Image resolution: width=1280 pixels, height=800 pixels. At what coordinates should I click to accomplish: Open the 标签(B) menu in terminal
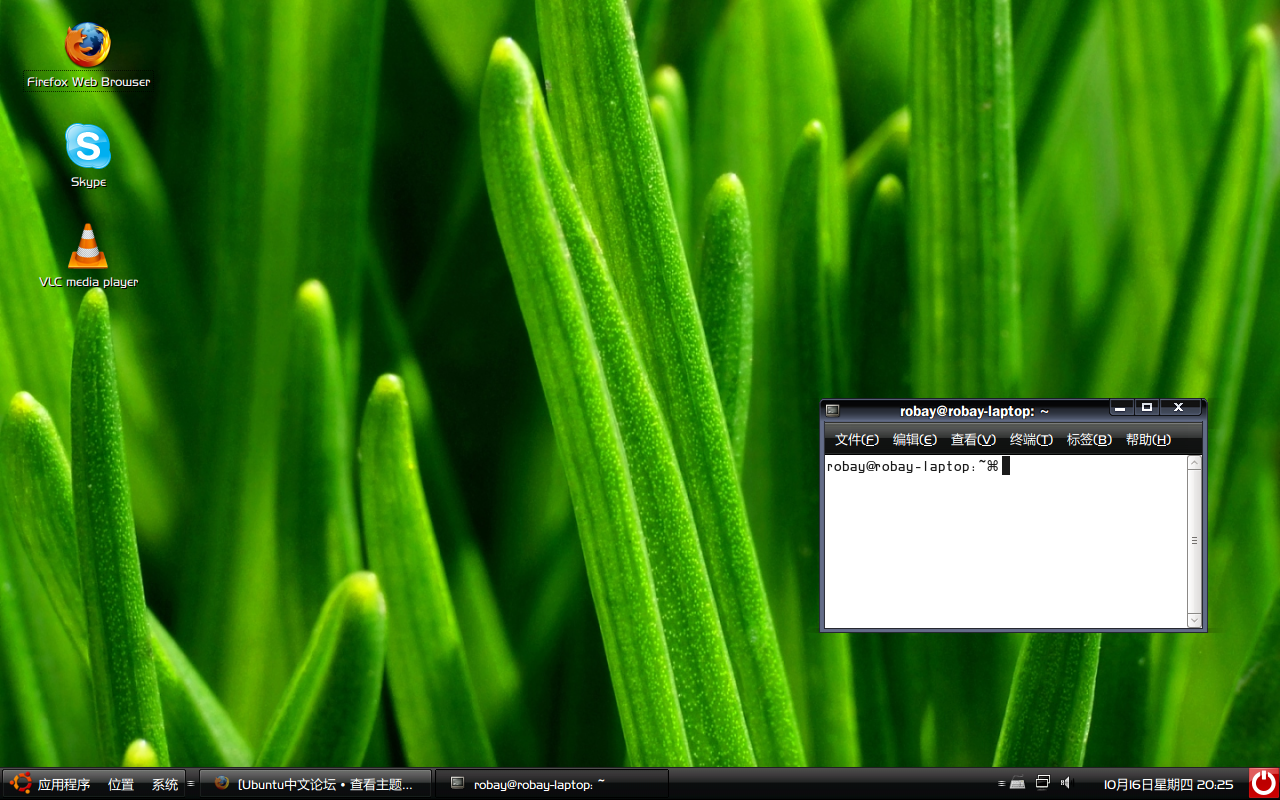click(1089, 440)
